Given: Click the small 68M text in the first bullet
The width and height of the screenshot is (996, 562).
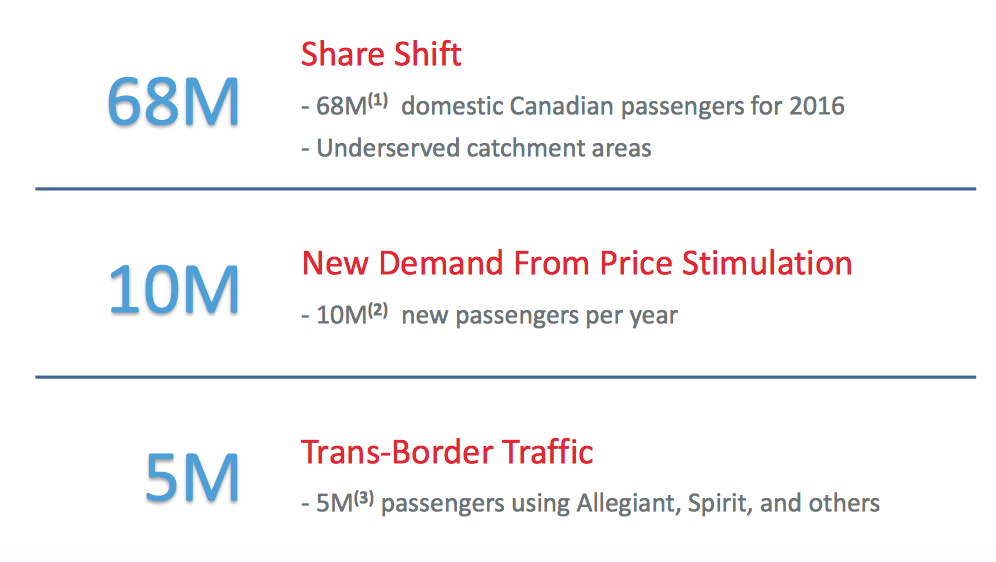Looking at the screenshot, I should click(342, 106).
